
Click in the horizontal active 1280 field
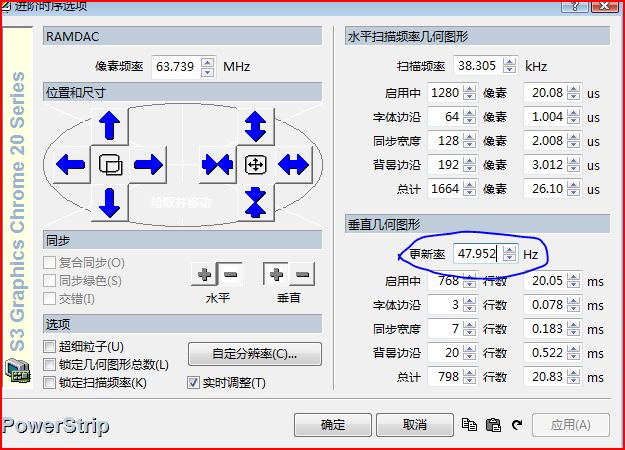click(445, 93)
